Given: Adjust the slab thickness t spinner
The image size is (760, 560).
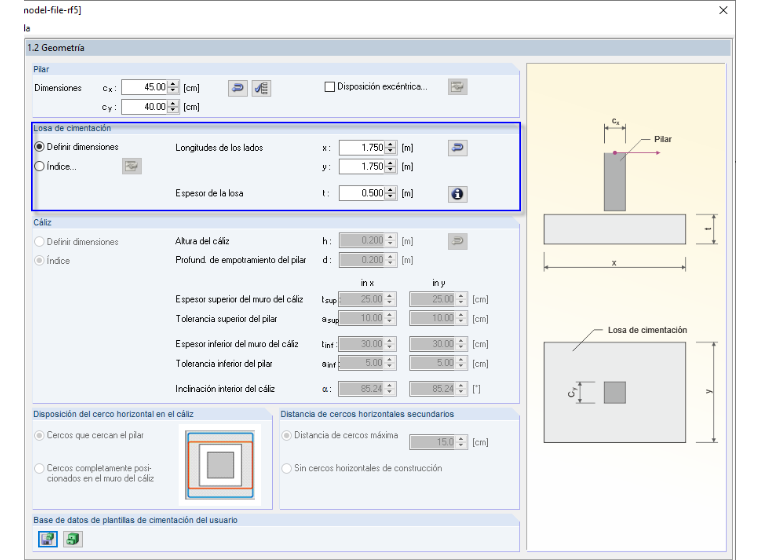Looking at the screenshot, I should click(x=391, y=193).
